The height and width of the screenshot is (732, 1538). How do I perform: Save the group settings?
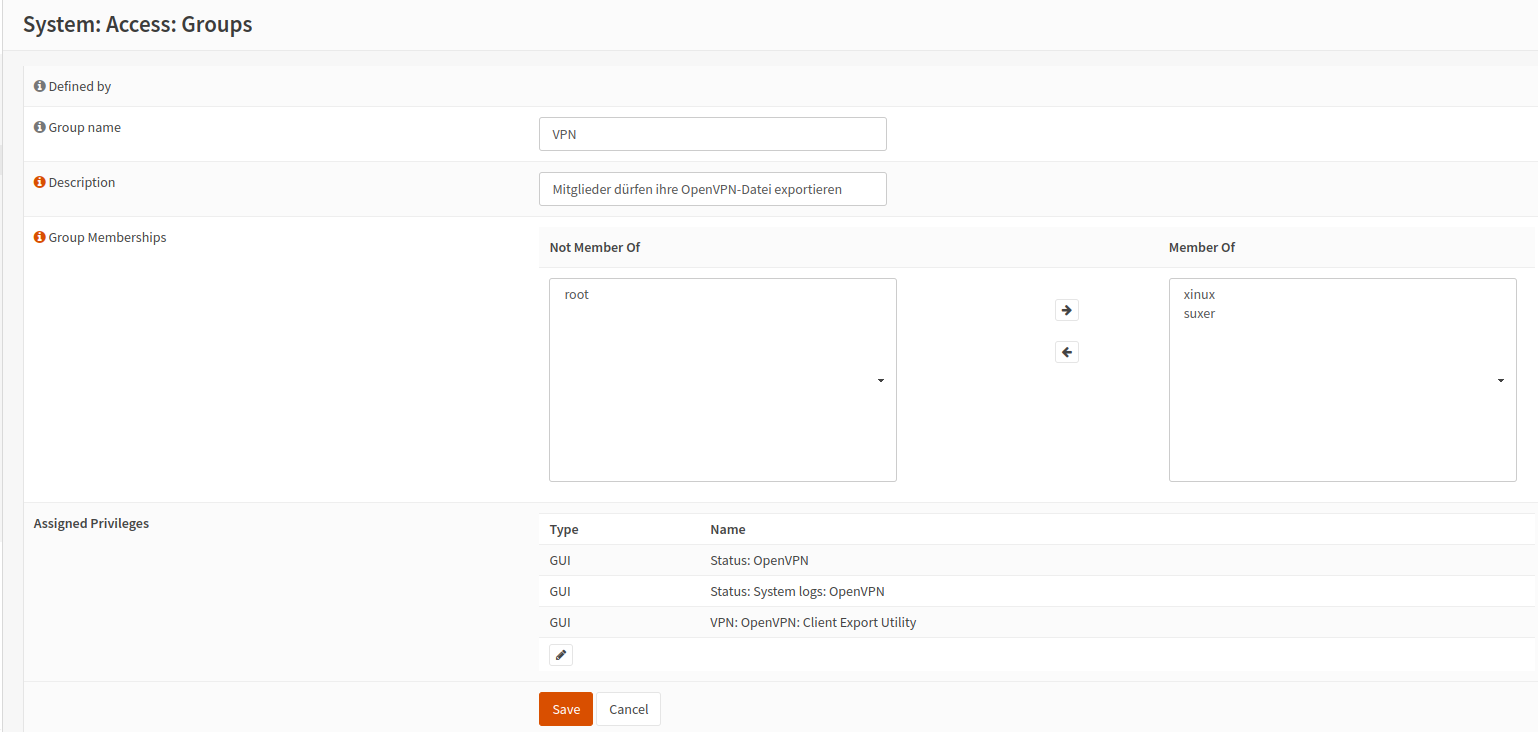tap(565, 709)
